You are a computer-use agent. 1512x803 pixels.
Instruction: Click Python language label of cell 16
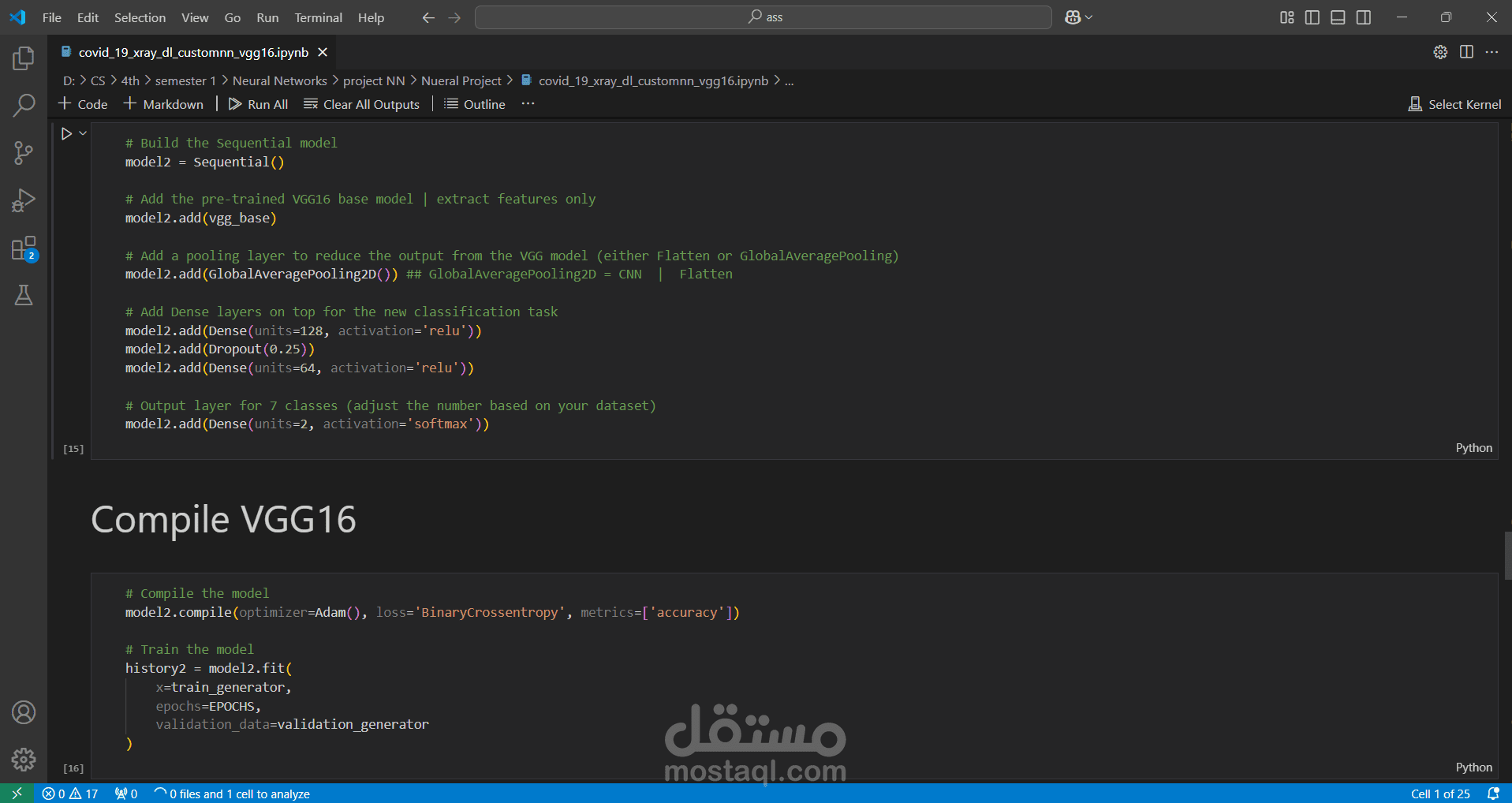[x=1473, y=768]
